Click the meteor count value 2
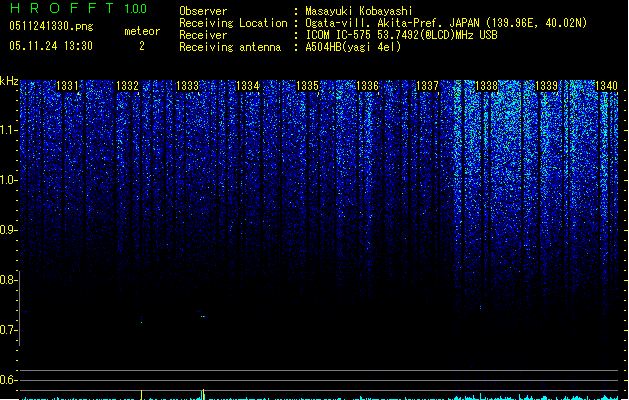 point(142,46)
